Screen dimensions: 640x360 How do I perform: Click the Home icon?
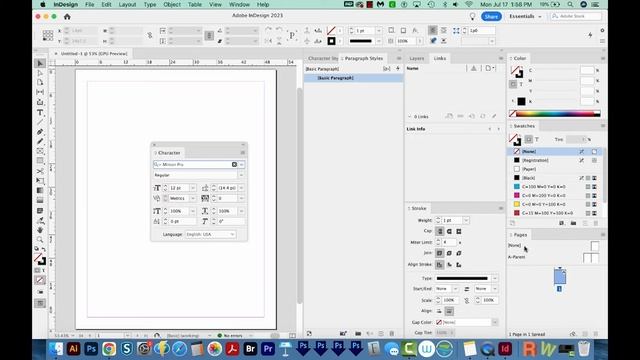tap(67, 17)
